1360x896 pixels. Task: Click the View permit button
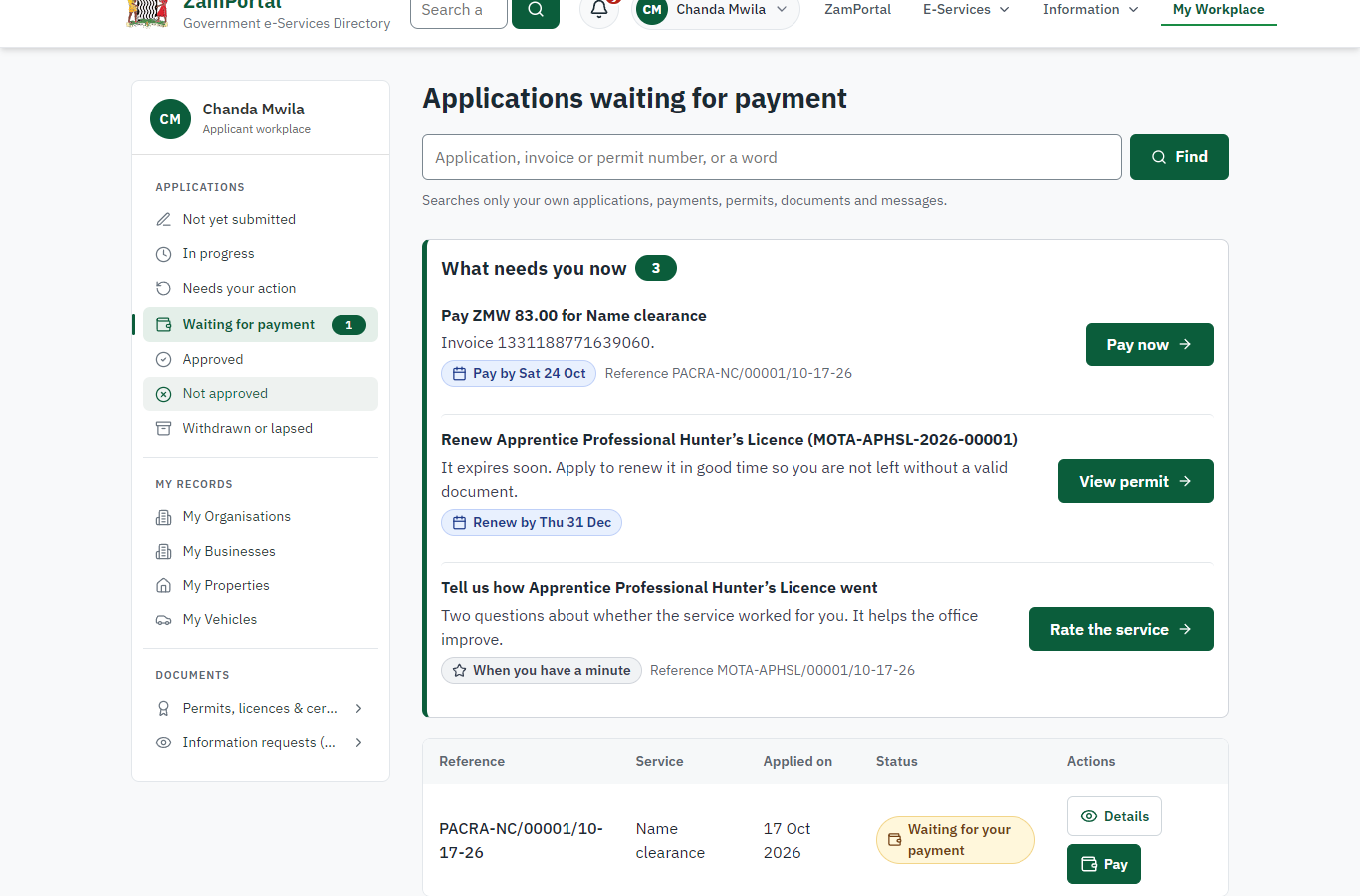(x=1136, y=481)
